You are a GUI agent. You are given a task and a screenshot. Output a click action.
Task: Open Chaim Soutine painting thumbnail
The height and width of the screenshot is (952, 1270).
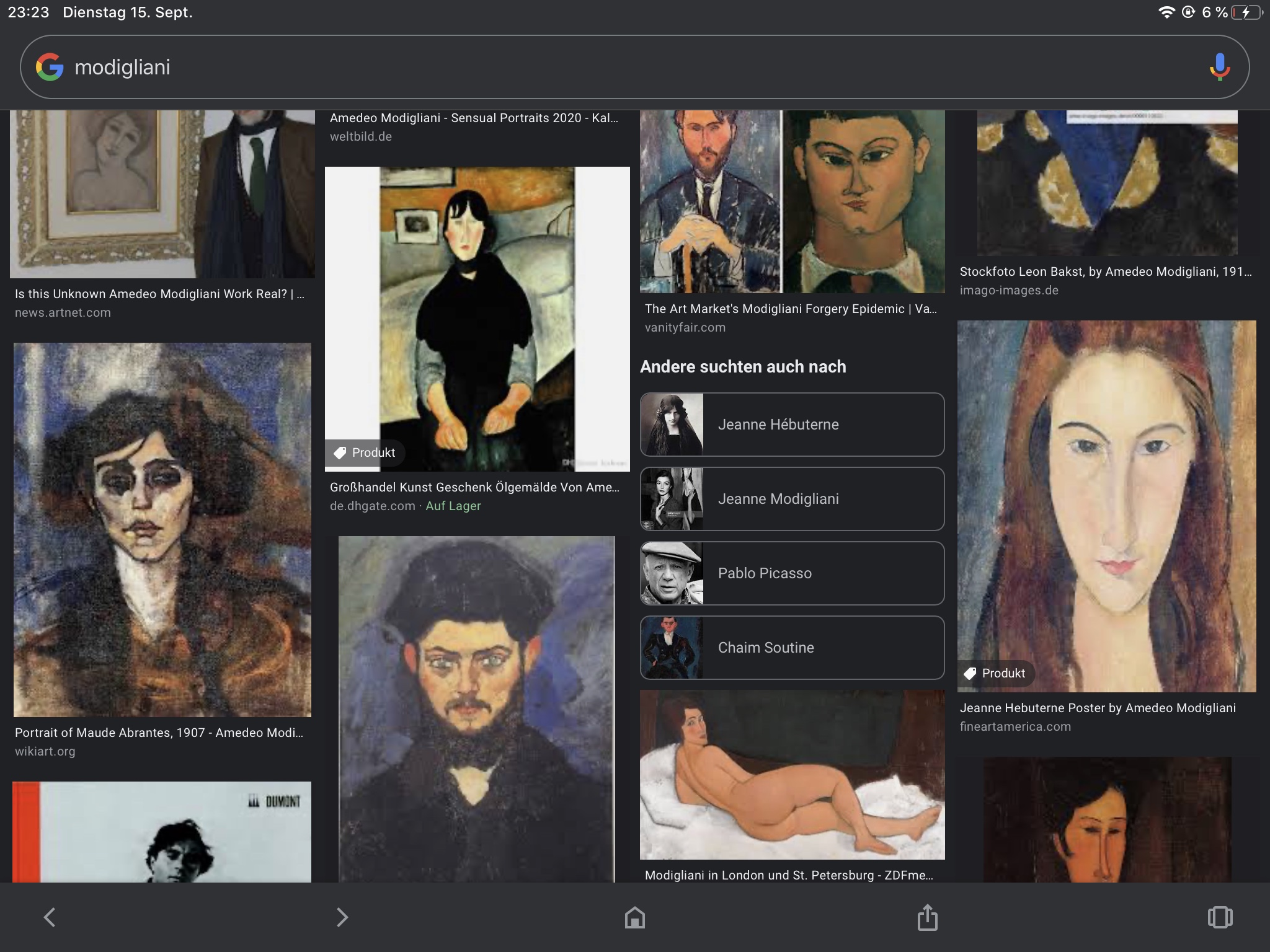pos(672,648)
